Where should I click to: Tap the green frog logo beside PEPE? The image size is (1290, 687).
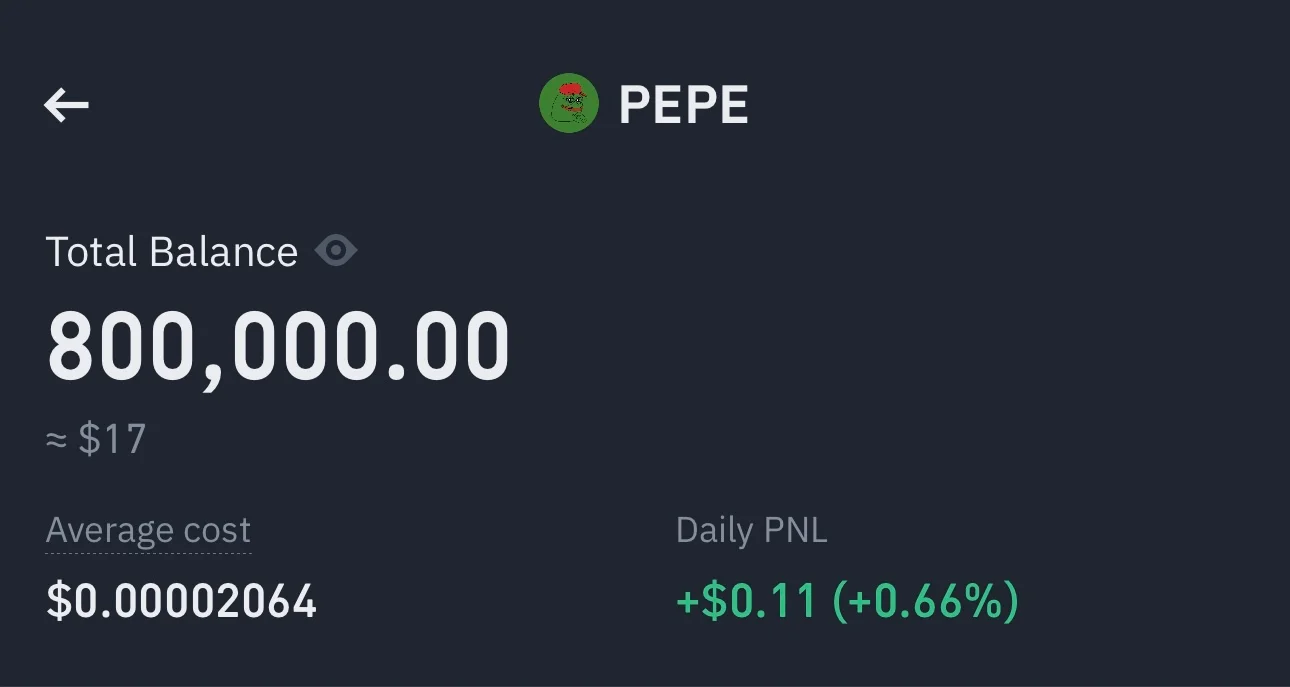pos(569,104)
